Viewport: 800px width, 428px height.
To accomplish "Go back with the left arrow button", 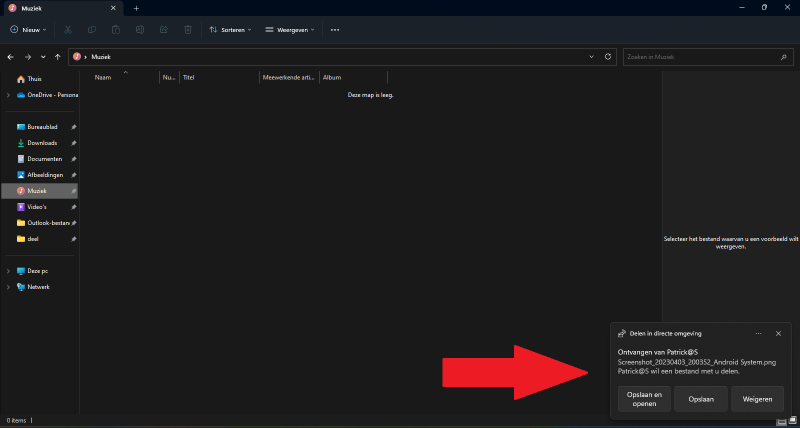I will 11,57.
